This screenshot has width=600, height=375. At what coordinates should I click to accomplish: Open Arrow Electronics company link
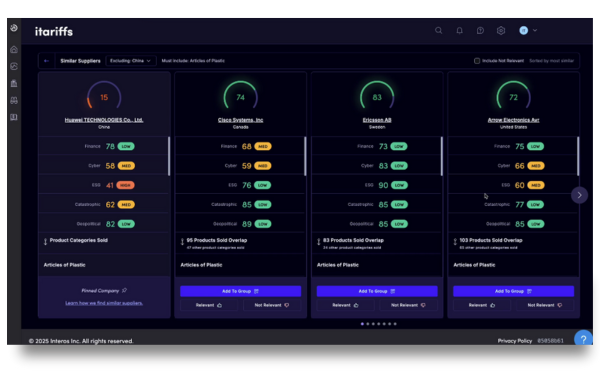tap(513, 120)
